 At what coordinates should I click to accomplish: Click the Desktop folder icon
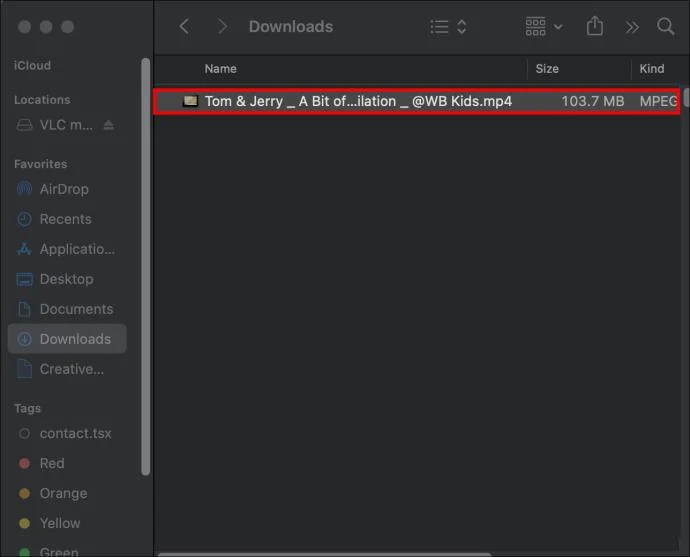(x=24, y=279)
